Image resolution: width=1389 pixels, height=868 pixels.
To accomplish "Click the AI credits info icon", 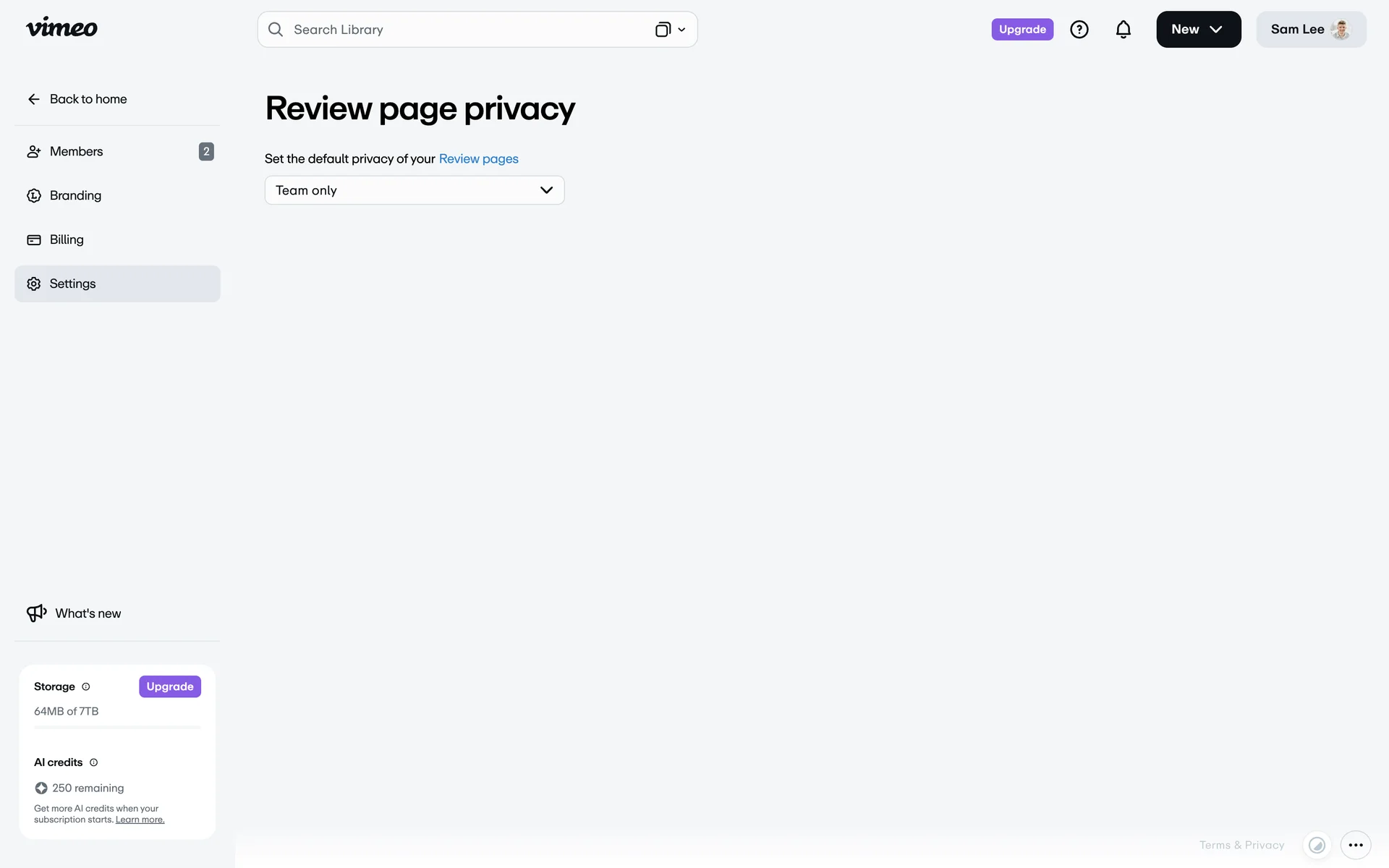I will [x=93, y=762].
